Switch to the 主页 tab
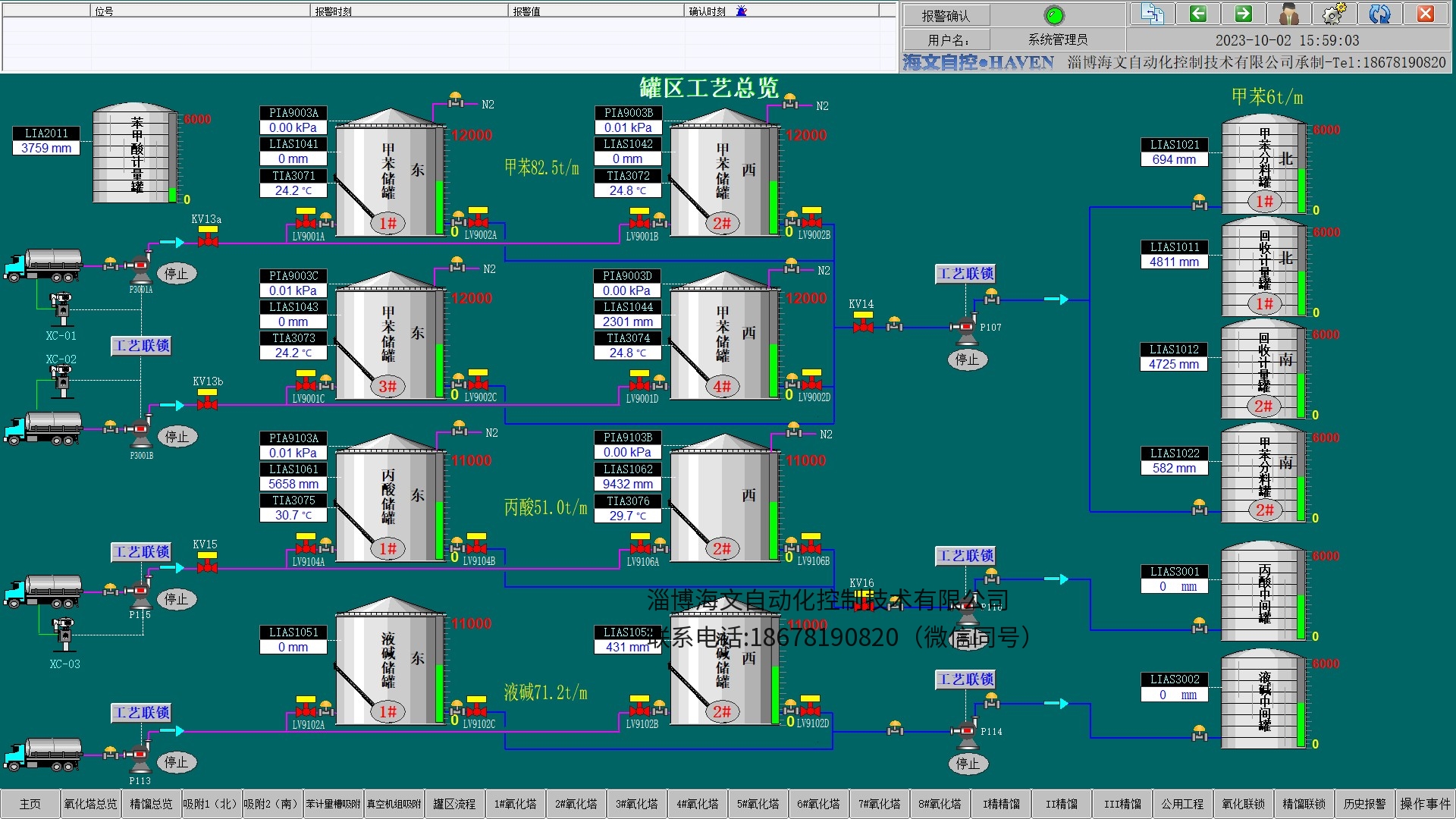The height and width of the screenshot is (819, 1456). click(x=30, y=804)
